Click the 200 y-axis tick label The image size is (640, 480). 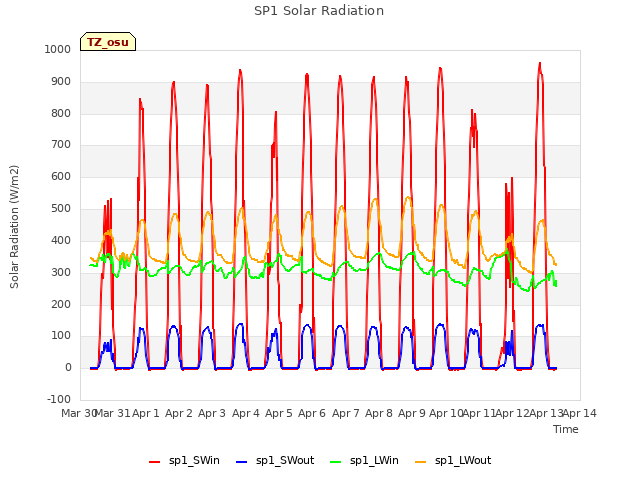pyautogui.click(x=61, y=304)
